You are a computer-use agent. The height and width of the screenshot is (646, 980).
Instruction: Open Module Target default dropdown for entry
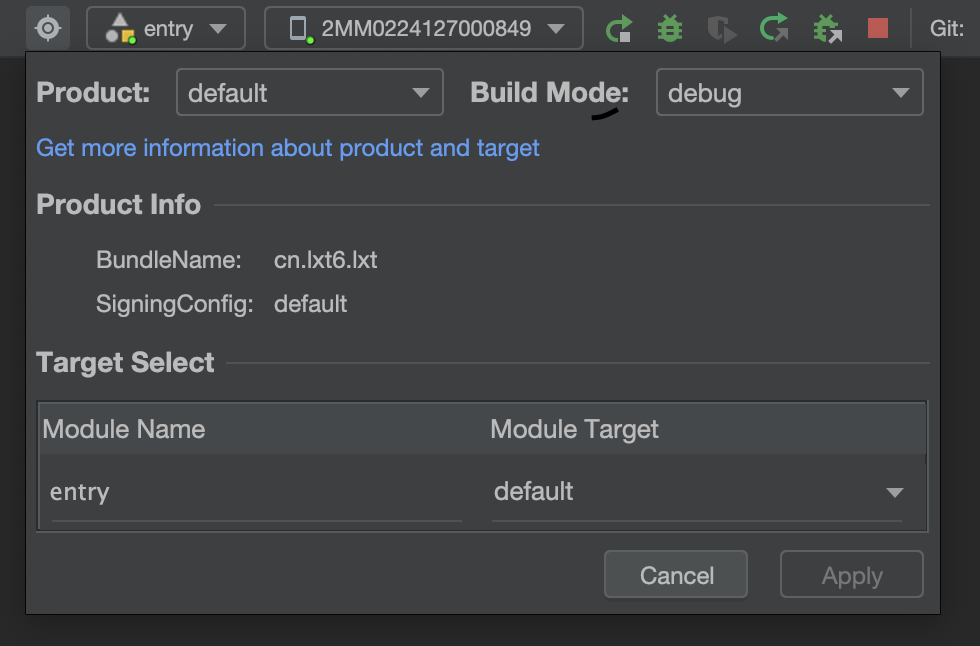point(698,492)
